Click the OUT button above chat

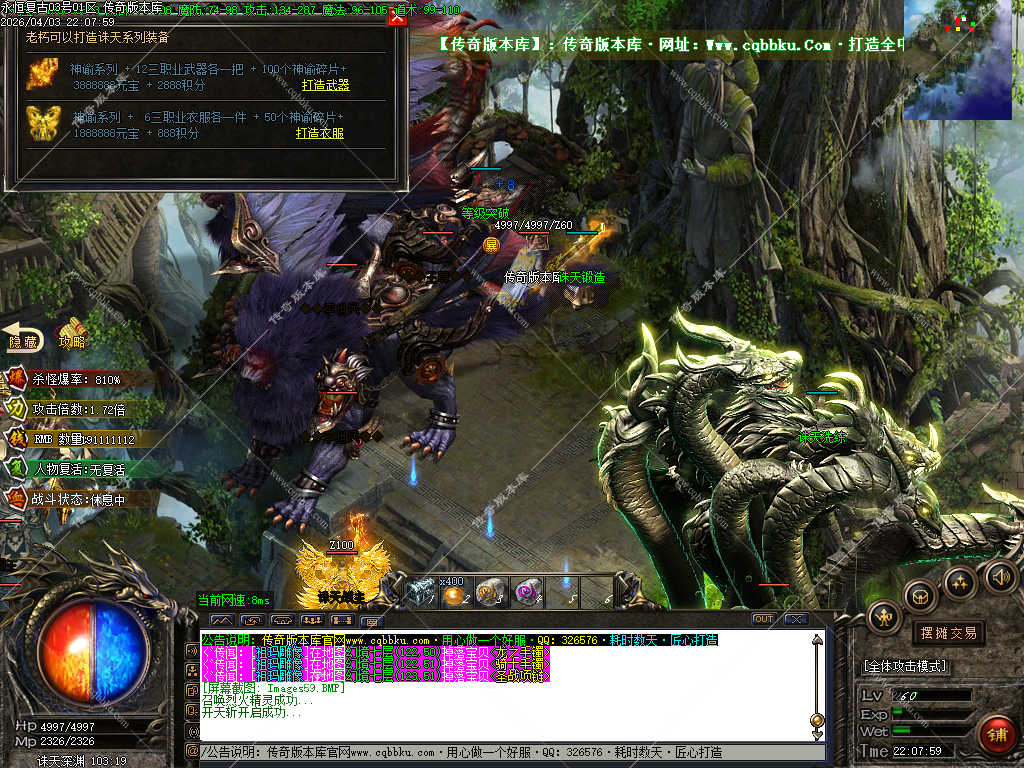pyautogui.click(x=763, y=619)
